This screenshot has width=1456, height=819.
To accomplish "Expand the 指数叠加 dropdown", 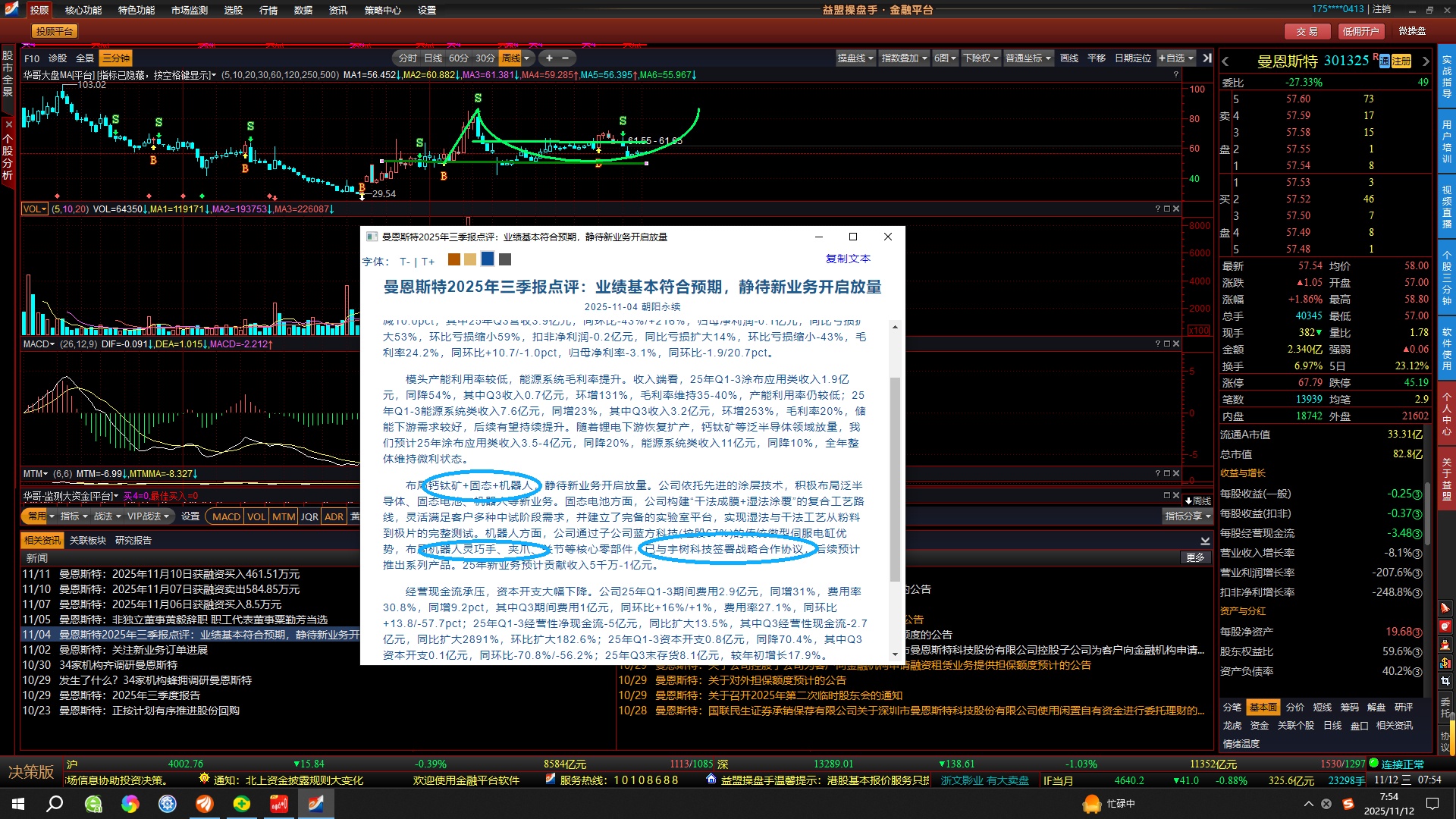I will coord(904,58).
